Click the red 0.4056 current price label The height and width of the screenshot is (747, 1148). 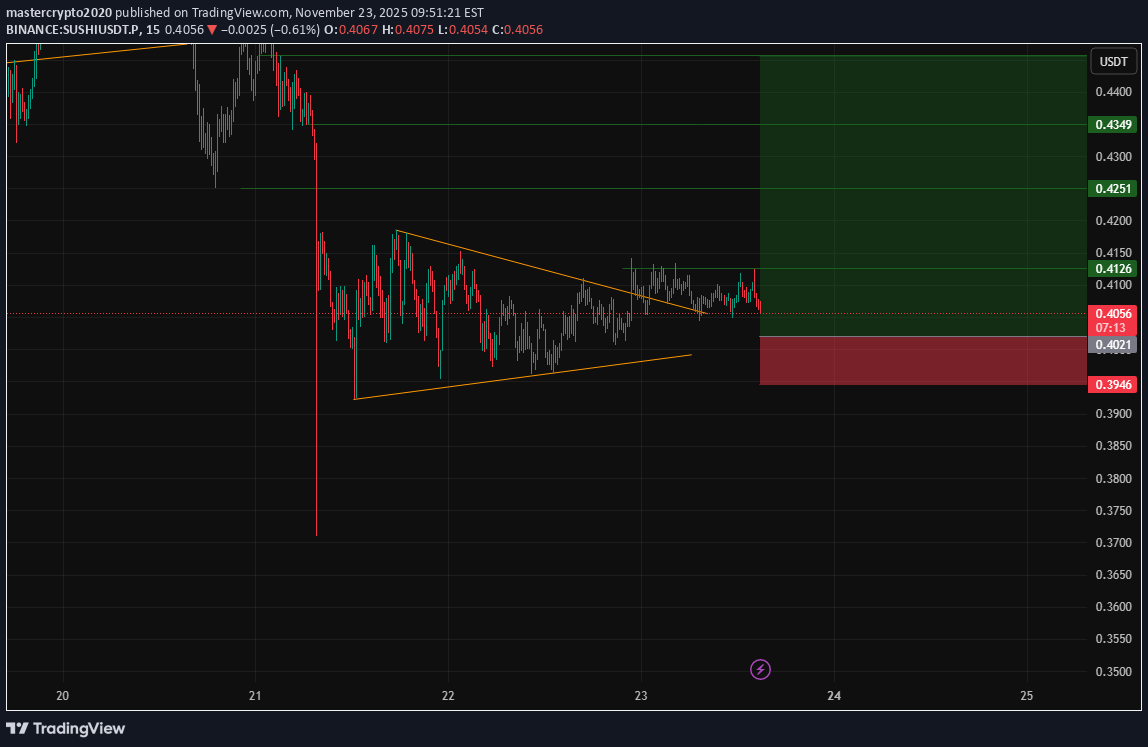coord(1113,313)
